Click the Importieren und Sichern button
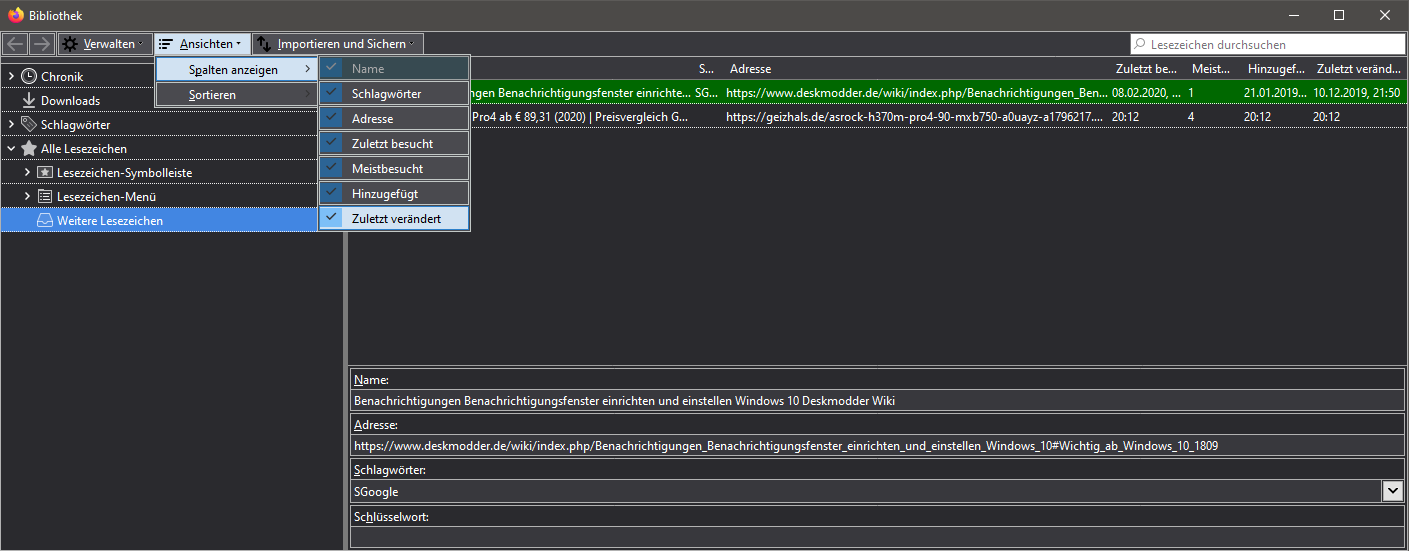The height and width of the screenshot is (551, 1409). click(x=339, y=44)
